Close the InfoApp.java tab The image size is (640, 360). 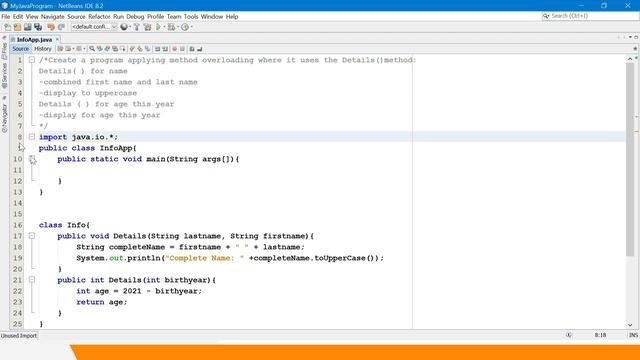click(58, 39)
